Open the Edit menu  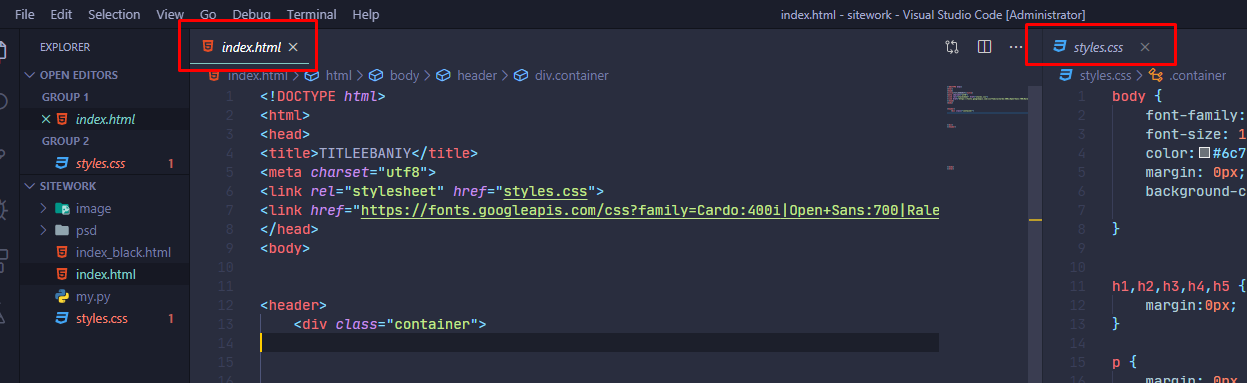(61, 15)
